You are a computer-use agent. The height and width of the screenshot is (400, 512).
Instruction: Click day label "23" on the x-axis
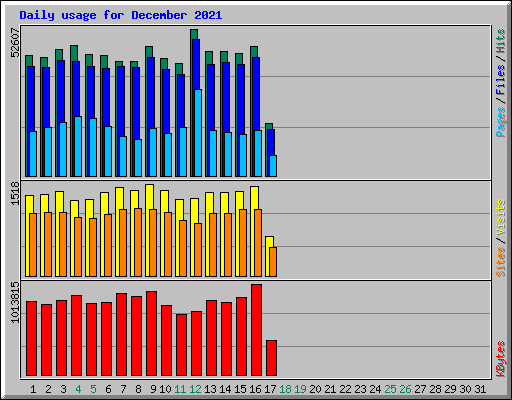tap(360, 389)
